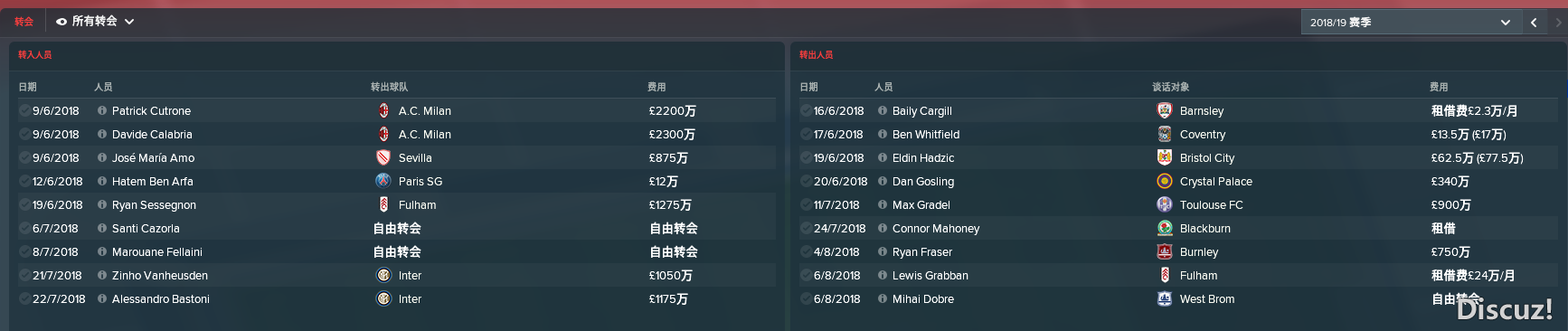The height and width of the screenshot is (331, 1568).
Task: Open the 2018/19 赛季 season dropdown
Action: point(1410,23)
